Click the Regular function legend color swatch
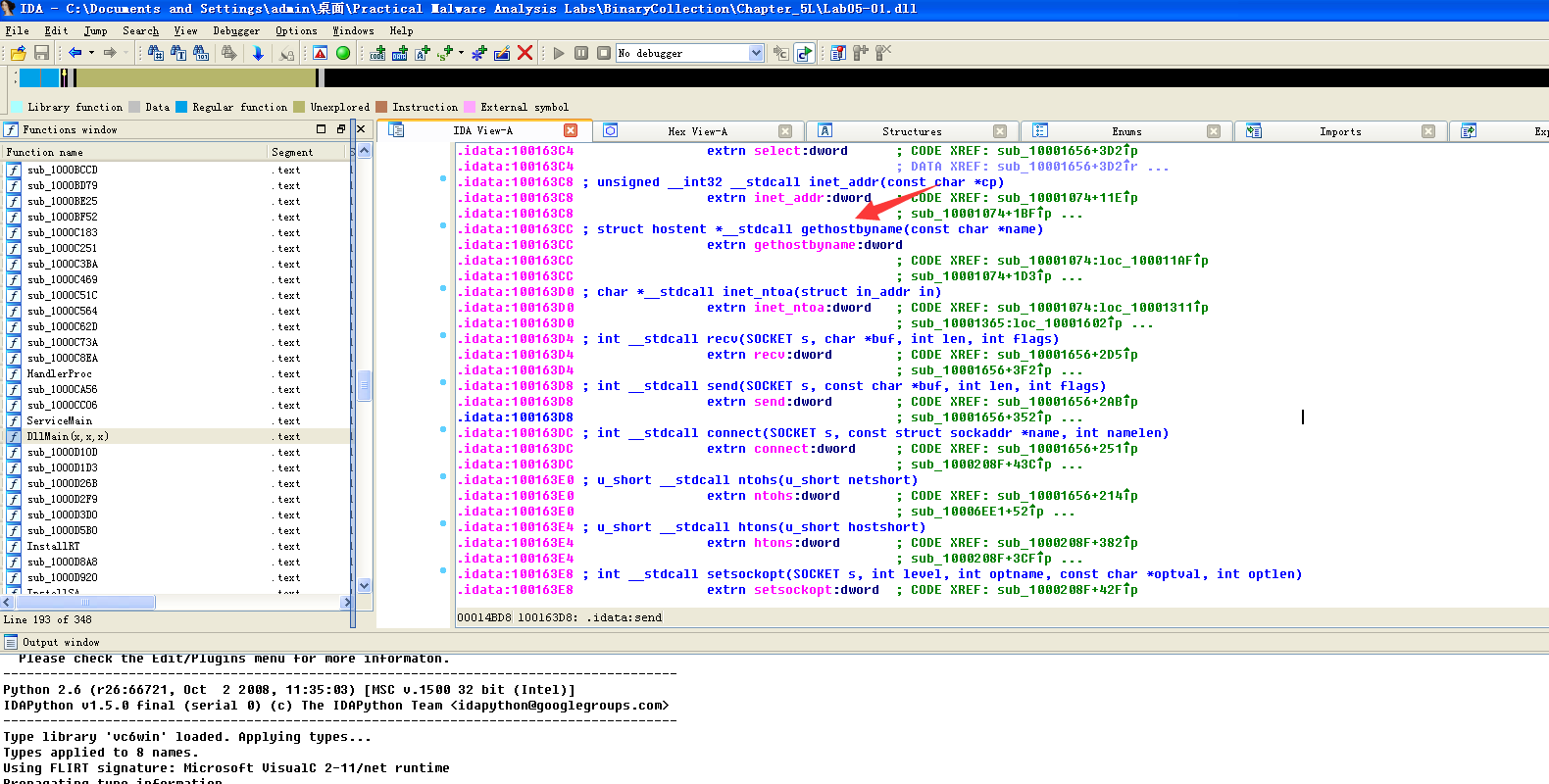1549x784 pixels. (x=181, y=107)
